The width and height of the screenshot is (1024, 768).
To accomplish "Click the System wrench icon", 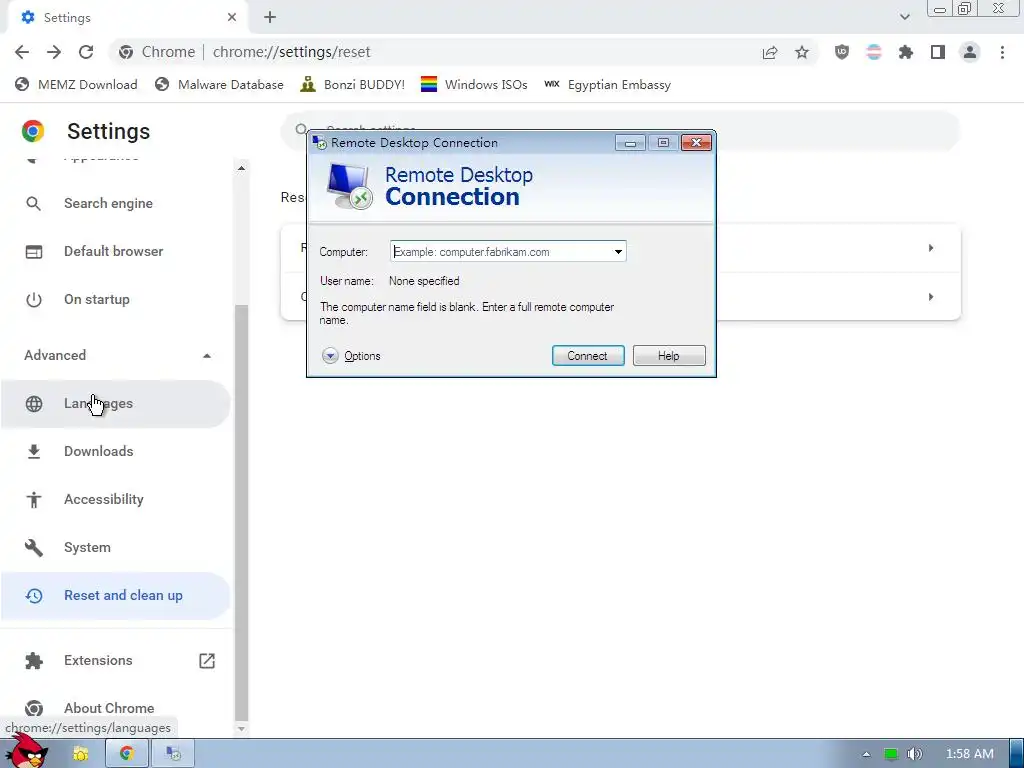I will point(34,547).
